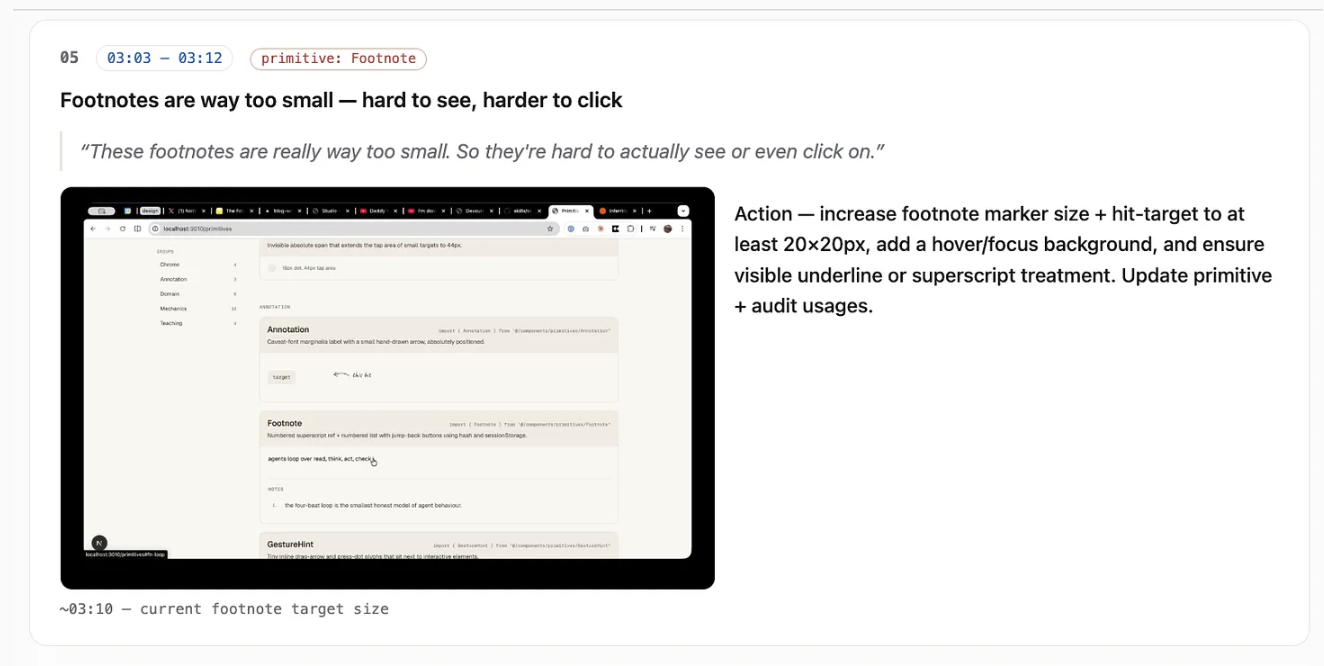Screen dimensions: 1324x666
Task: Click the plus icon for a new tab
Action: (x=649, y=211)
